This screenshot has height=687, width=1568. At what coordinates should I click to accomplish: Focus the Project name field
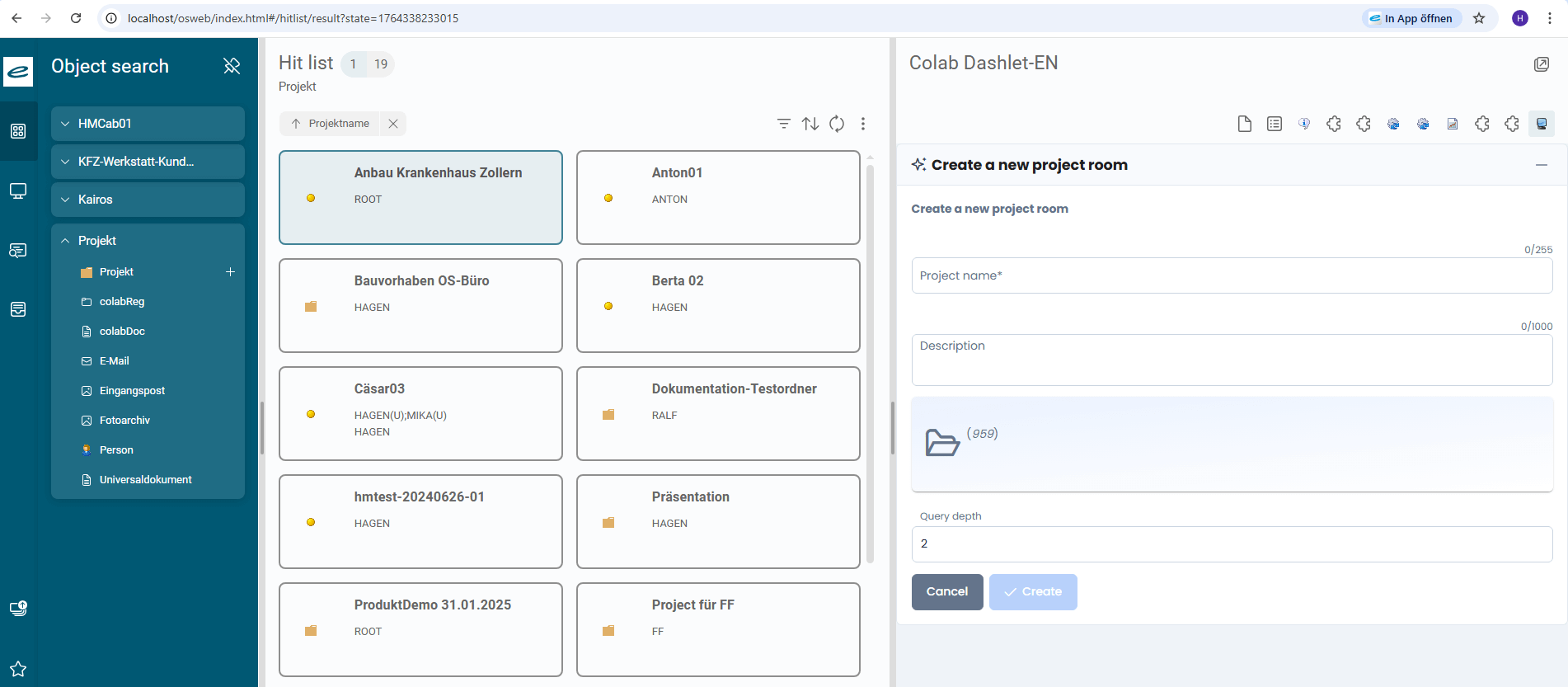pyautogui.click(x=1232, y=275)
